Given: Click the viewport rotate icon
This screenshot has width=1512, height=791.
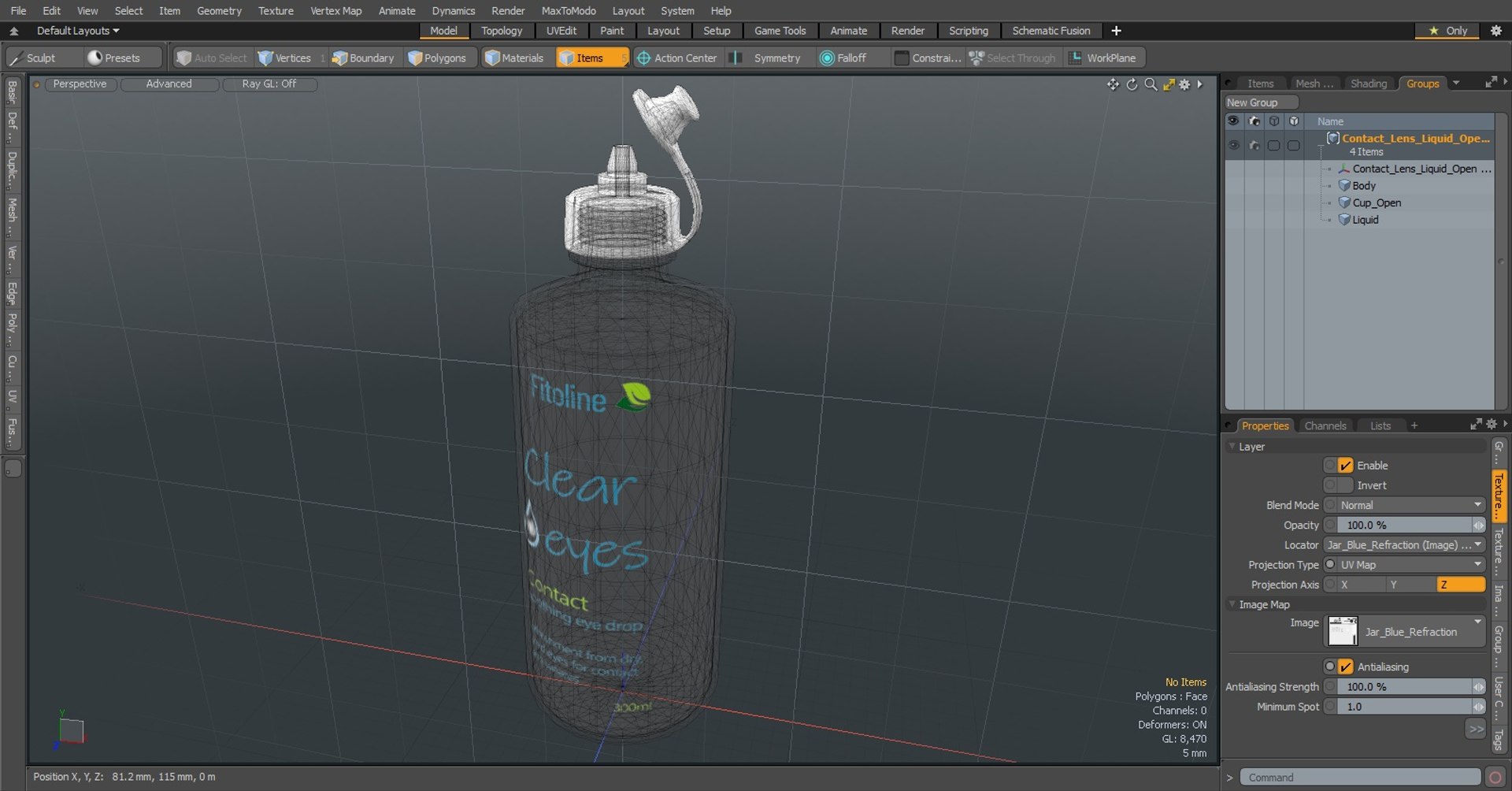Looking at the screenshot, I should [x=1132, y=84].
